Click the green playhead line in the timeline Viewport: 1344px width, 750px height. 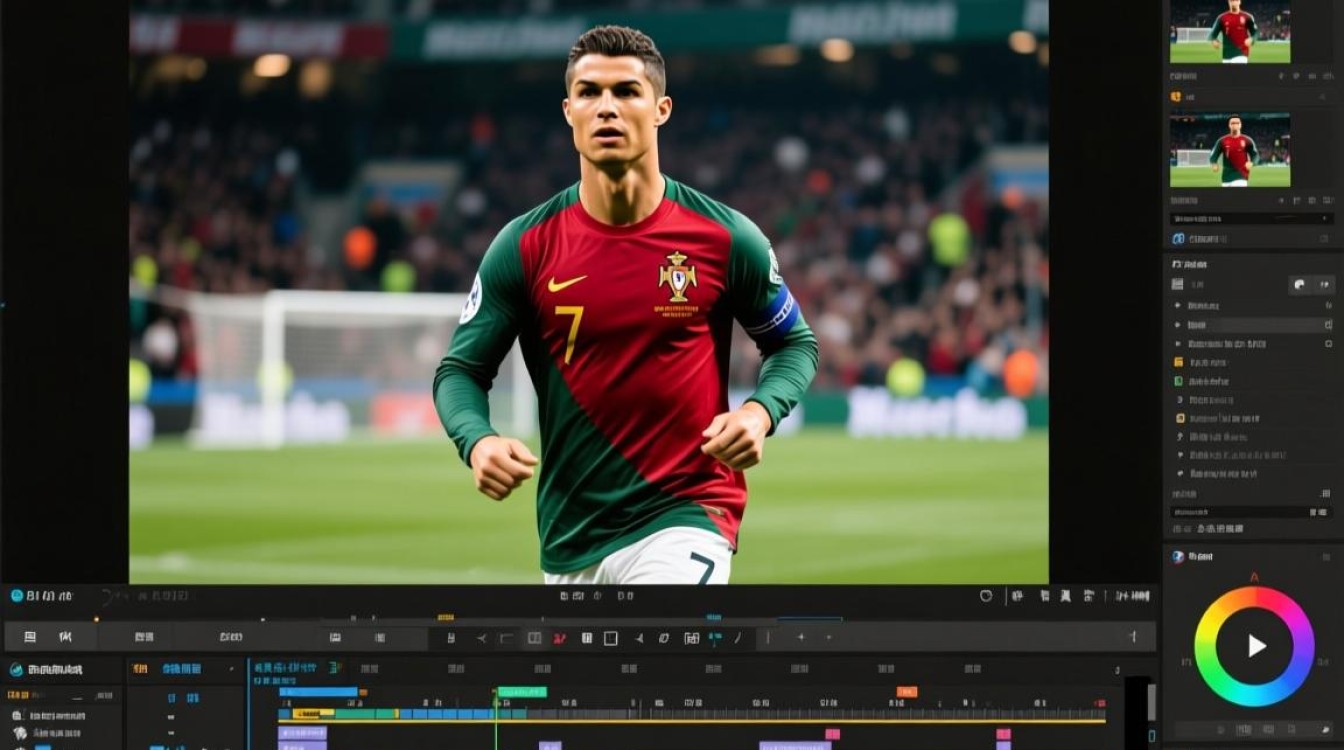495,718
